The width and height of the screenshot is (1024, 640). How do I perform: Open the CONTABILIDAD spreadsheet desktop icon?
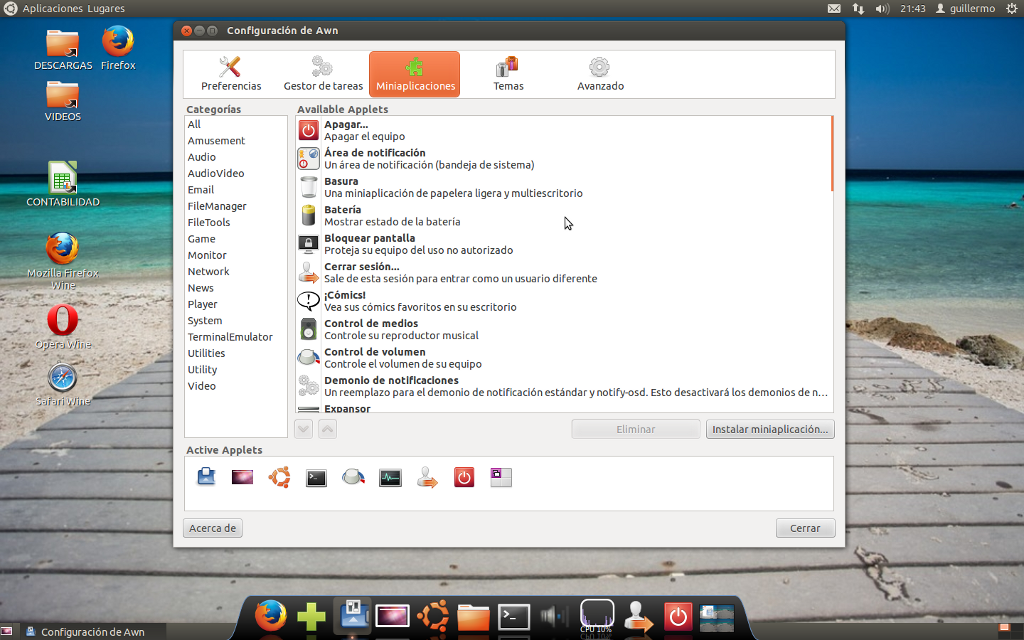click(63, 184)
